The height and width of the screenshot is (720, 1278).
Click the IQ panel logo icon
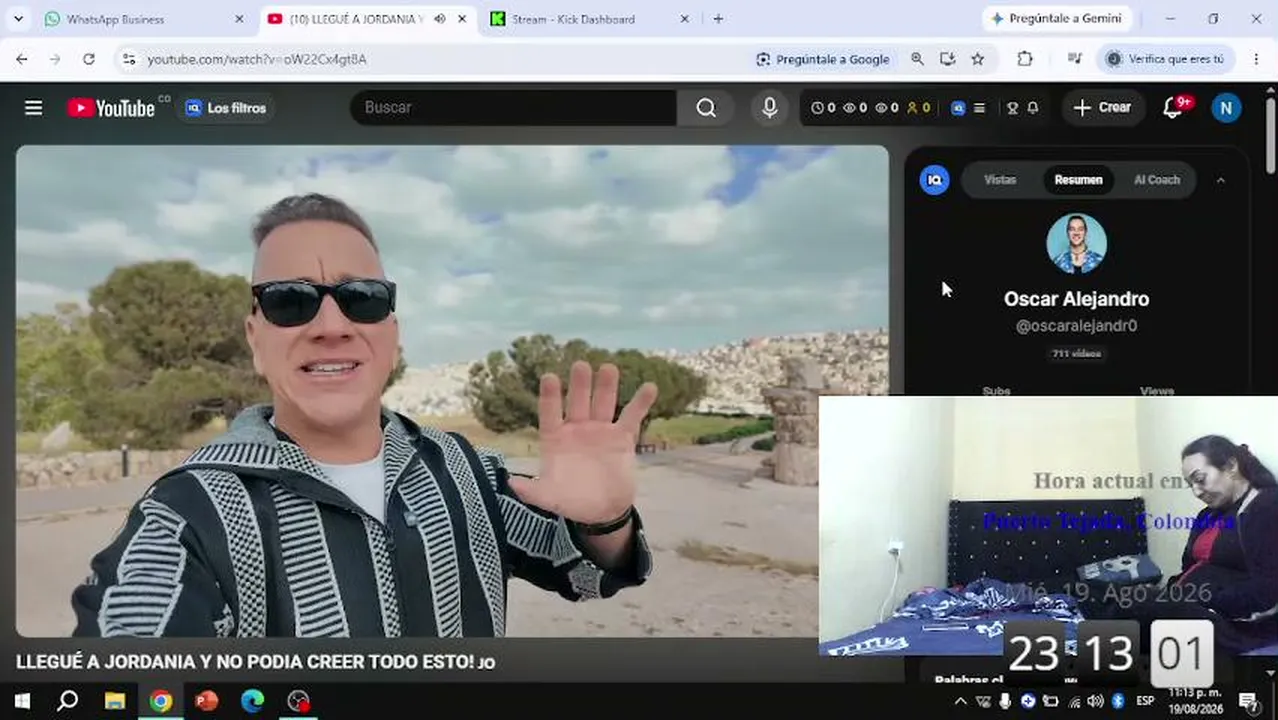[934, 180]
